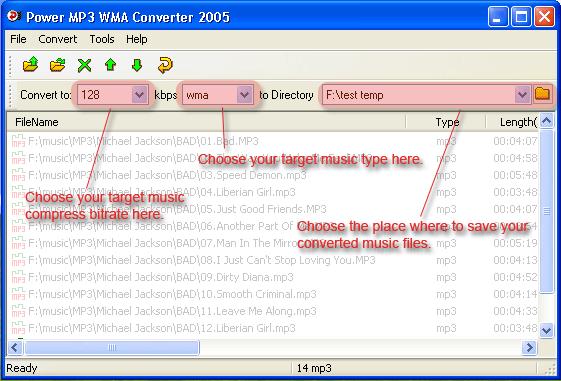This screenshot has width=561, height=381.
Task: Minimize the Power MP3 WMA Converter window
Action: tap(498, 16)
